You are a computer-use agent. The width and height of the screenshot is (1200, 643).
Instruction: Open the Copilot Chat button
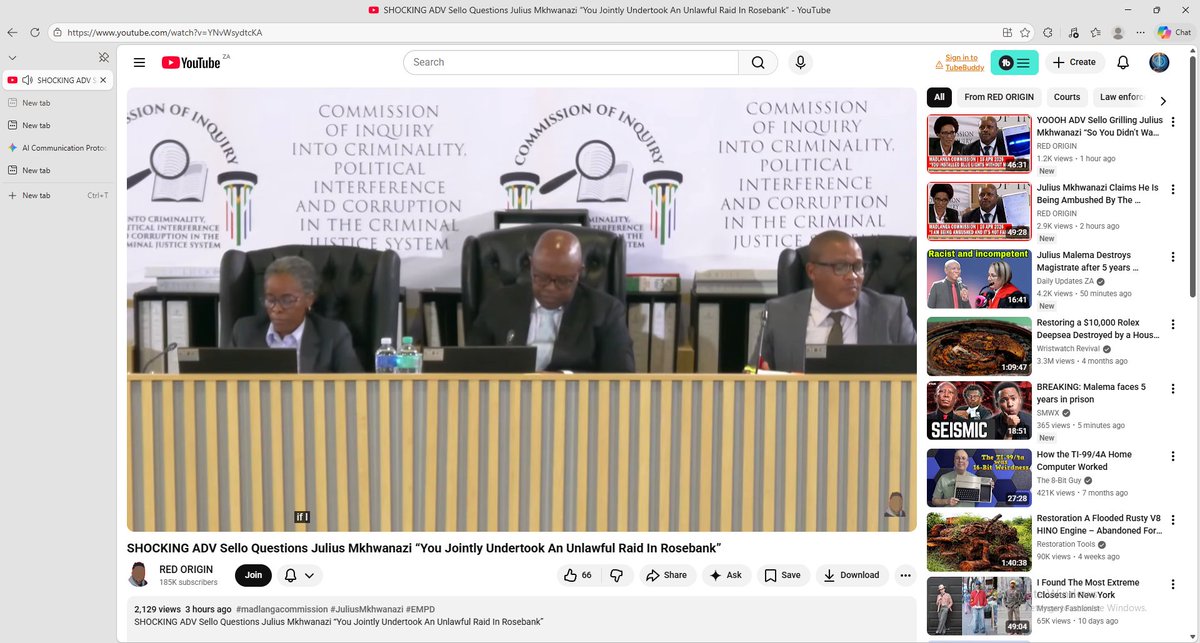point(1175,32)
